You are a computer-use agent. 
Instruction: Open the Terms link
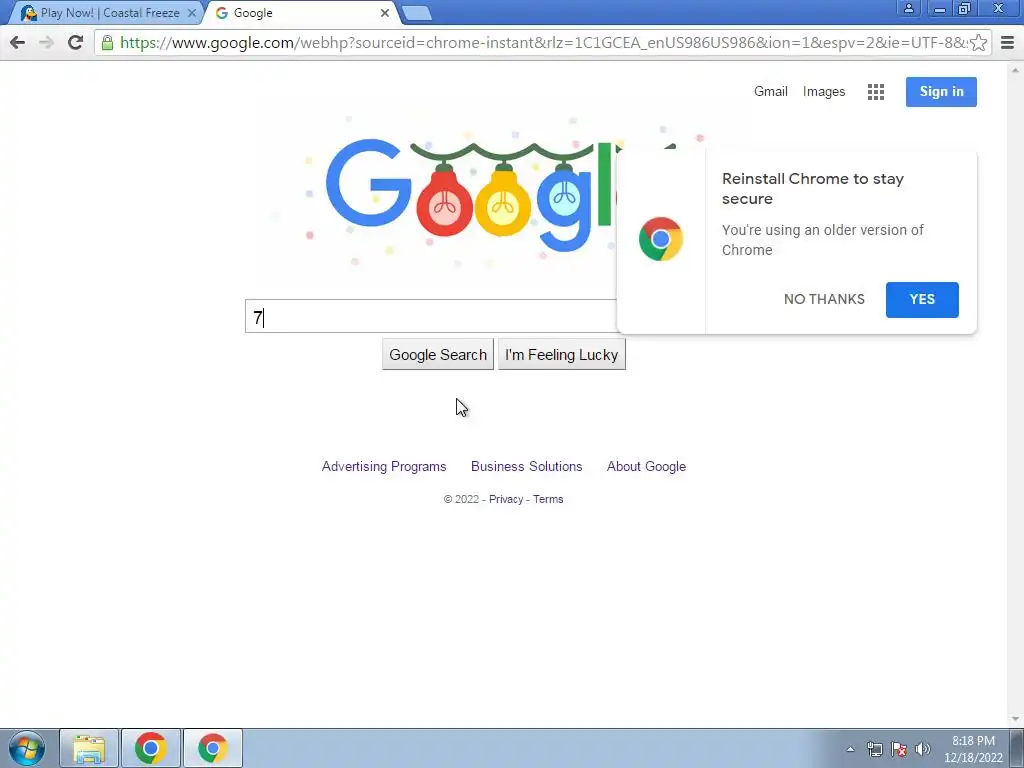[x=548, y=499]
